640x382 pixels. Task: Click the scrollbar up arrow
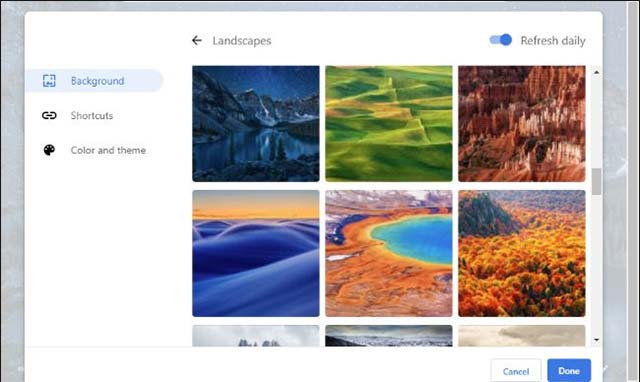point(596,72)
